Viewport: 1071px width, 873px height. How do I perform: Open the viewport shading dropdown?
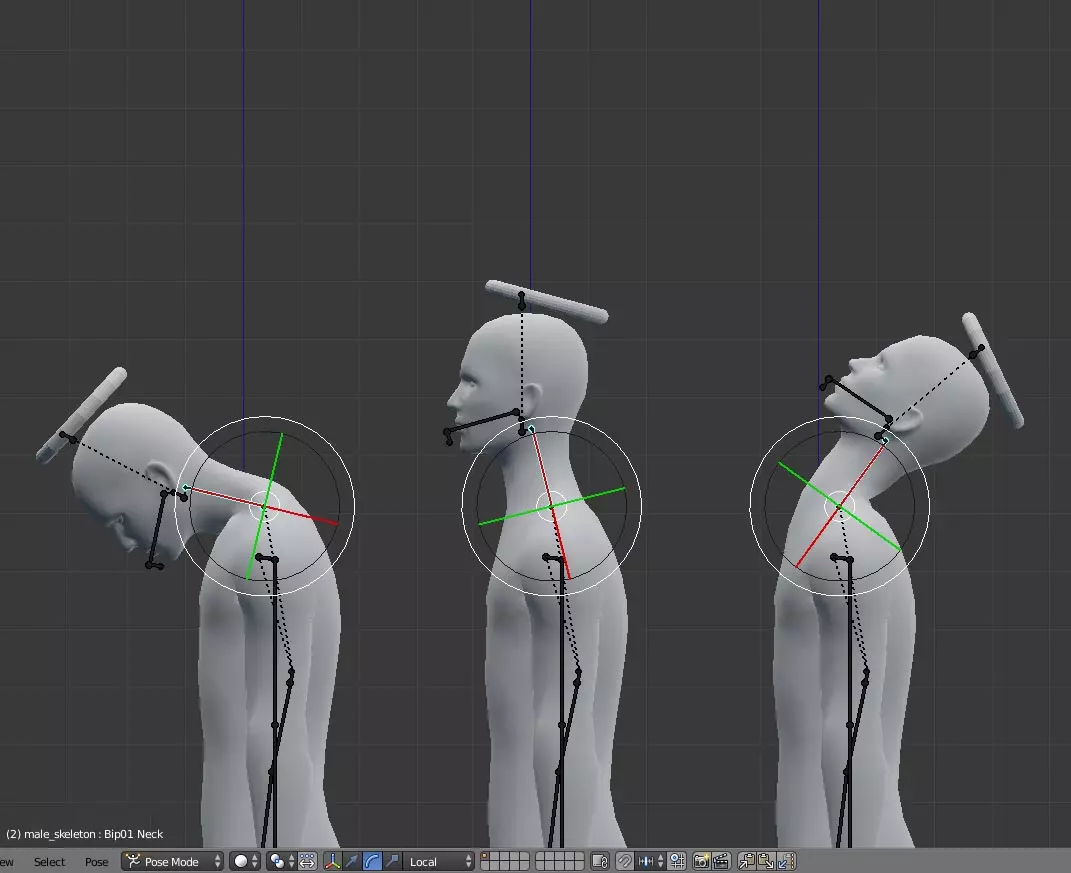tap(244, 861)
